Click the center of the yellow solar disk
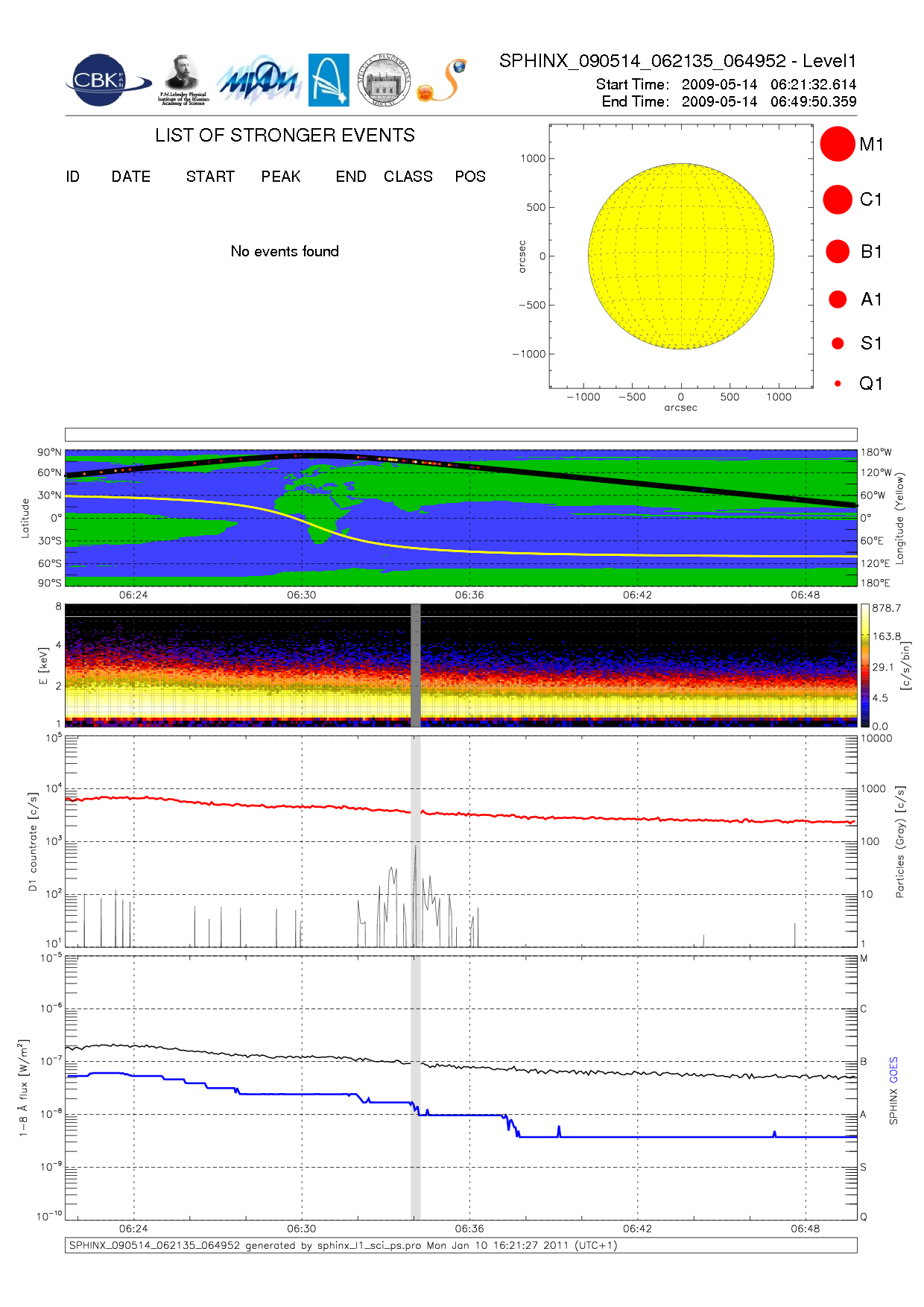This screenshot has height=1307, width=924. tap(681, 256)
